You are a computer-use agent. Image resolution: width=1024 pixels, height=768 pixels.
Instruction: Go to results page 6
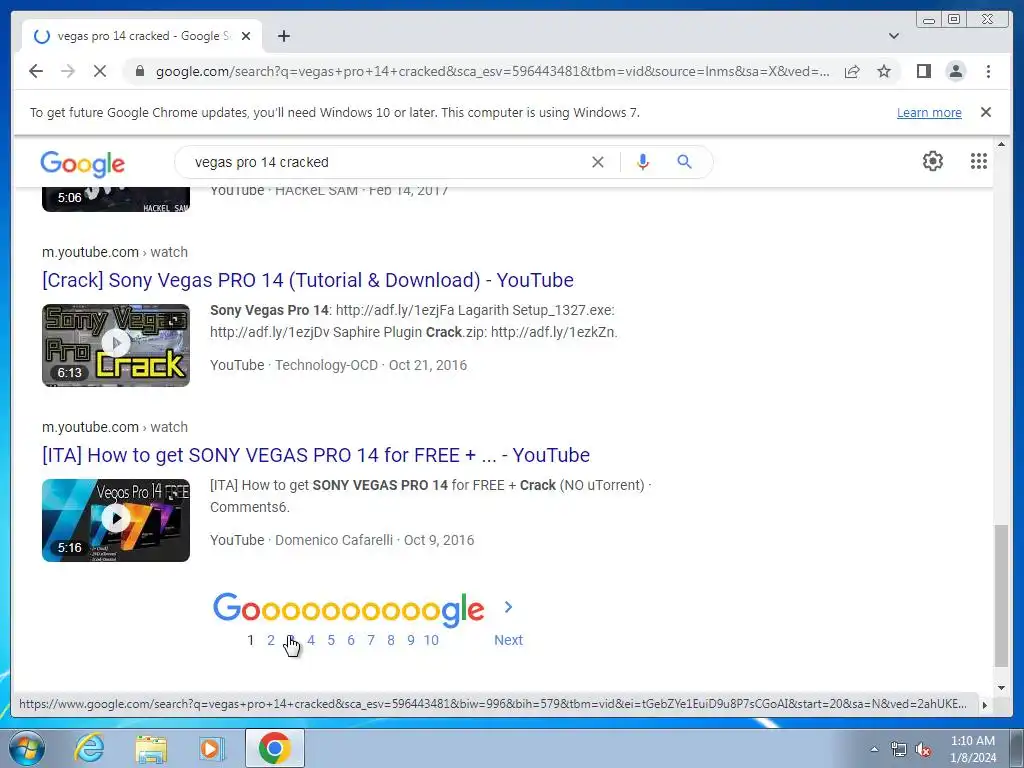pos(351,640)
